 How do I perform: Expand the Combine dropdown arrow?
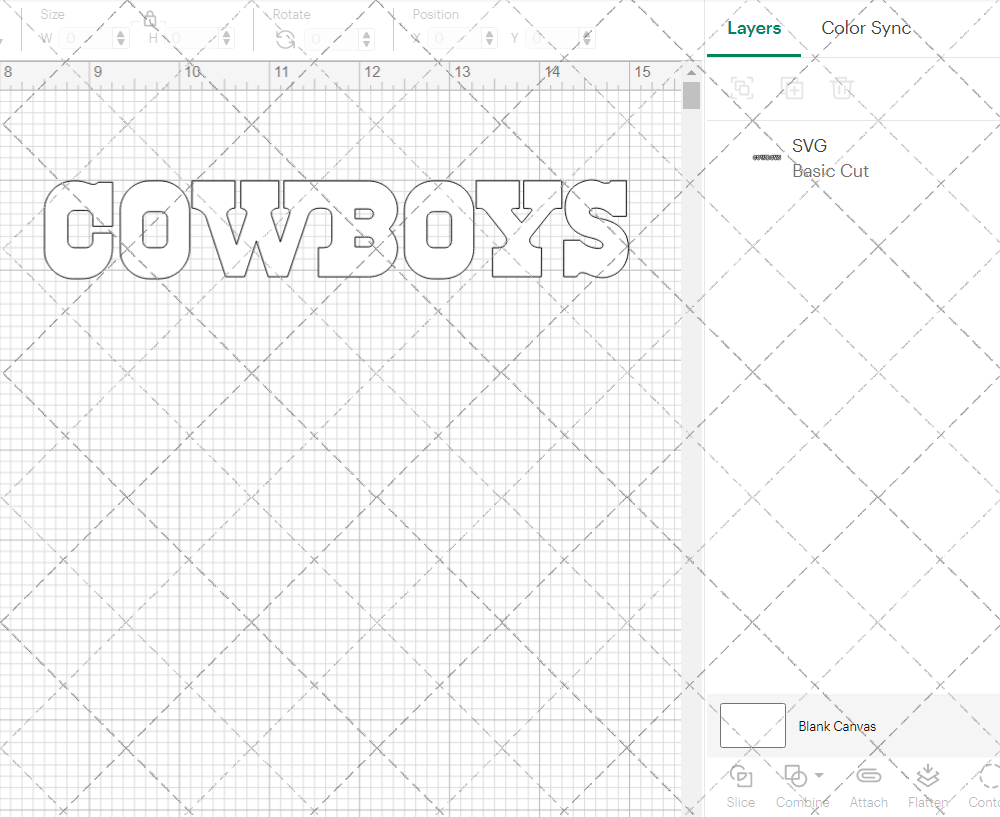(x=819, y=775)
